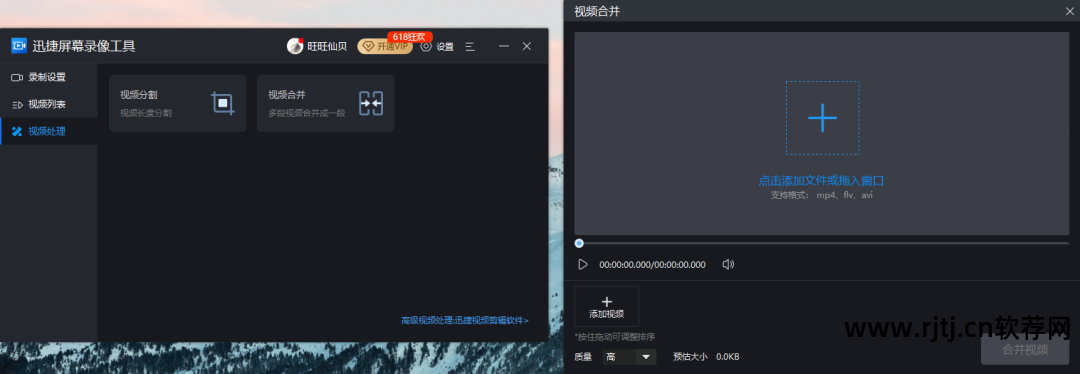This screenshot has height=374, width=1080.
Task: Click the dropdown arrow next to 高
Action: pos(646,357)
